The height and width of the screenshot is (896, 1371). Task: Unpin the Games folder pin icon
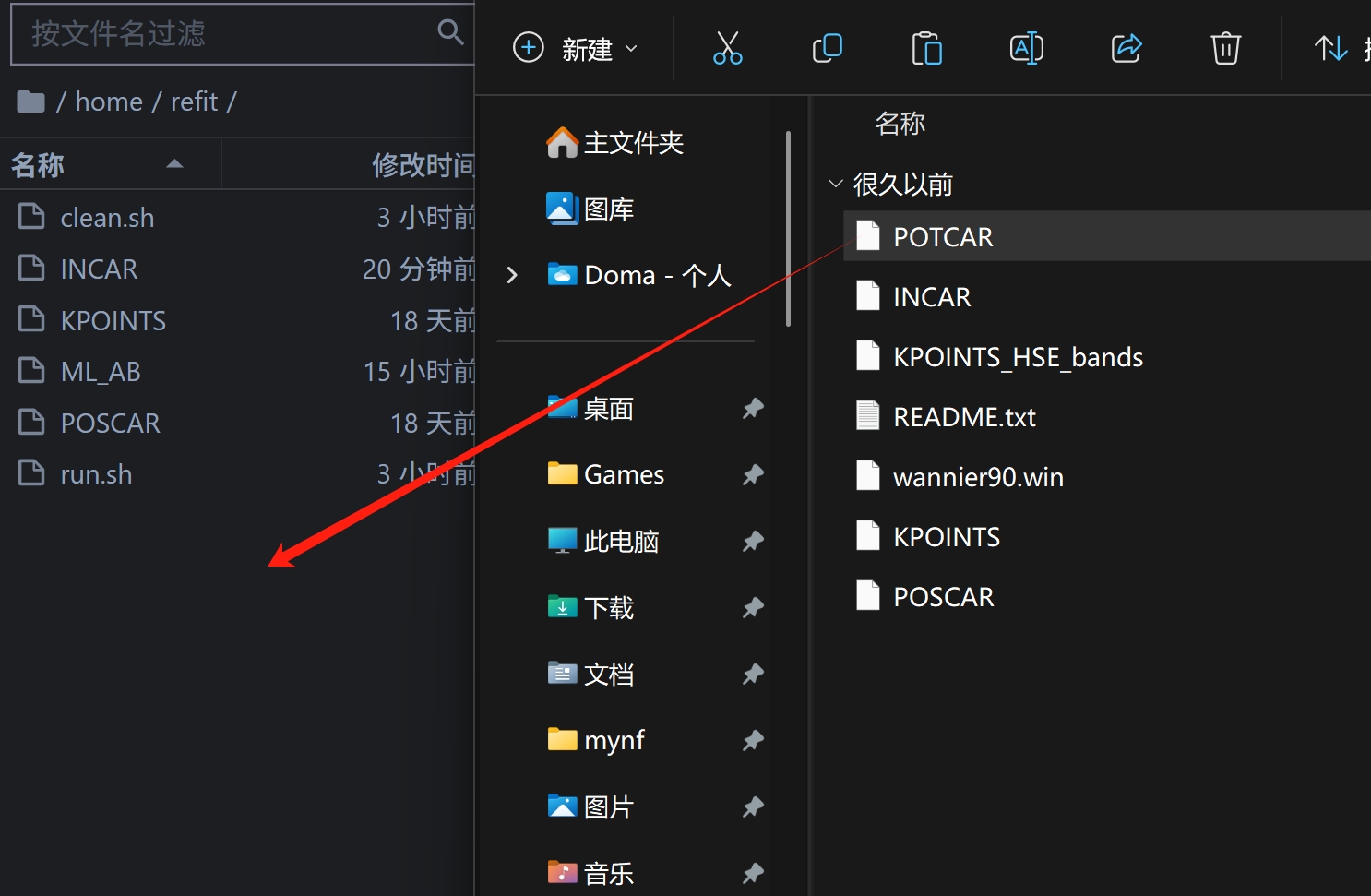tap(753, 474)
